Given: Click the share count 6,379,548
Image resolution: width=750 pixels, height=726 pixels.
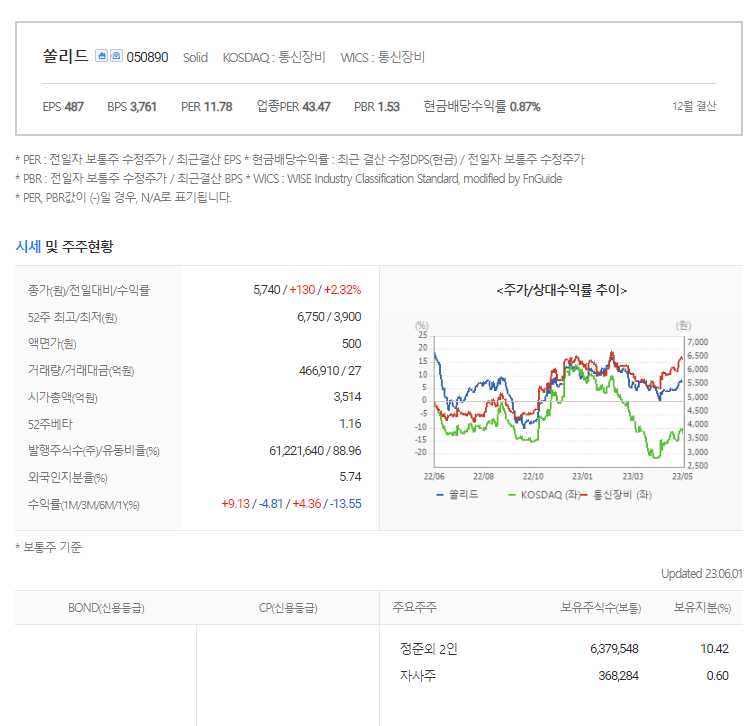Looking at the screenshot, I should [614, 649].
